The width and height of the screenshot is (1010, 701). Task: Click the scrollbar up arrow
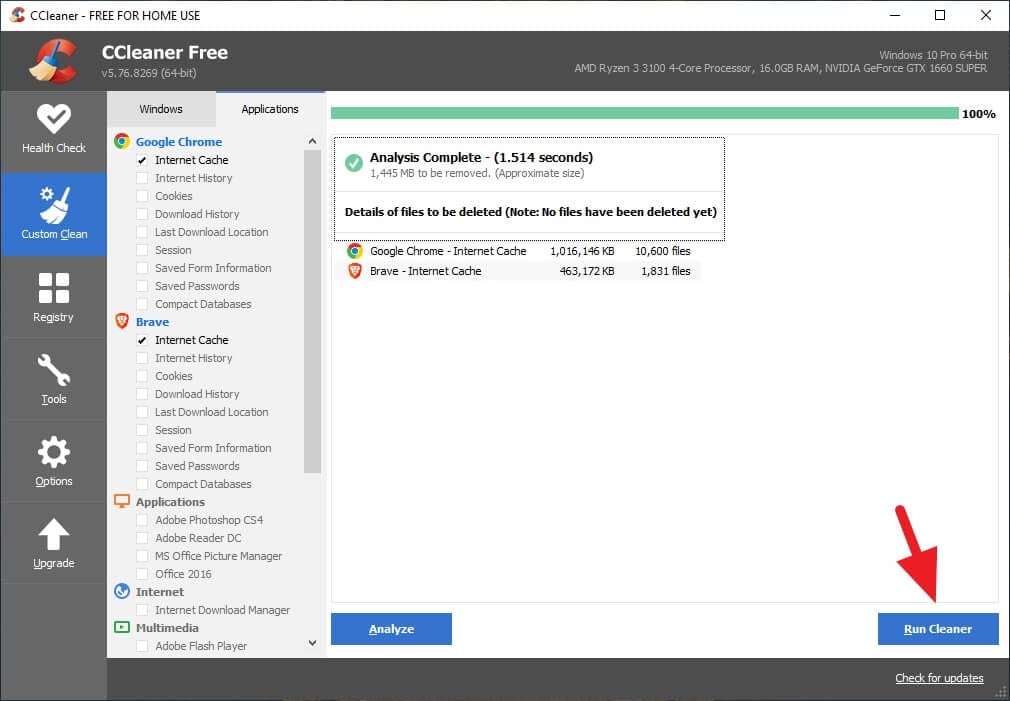click(312, 141)
